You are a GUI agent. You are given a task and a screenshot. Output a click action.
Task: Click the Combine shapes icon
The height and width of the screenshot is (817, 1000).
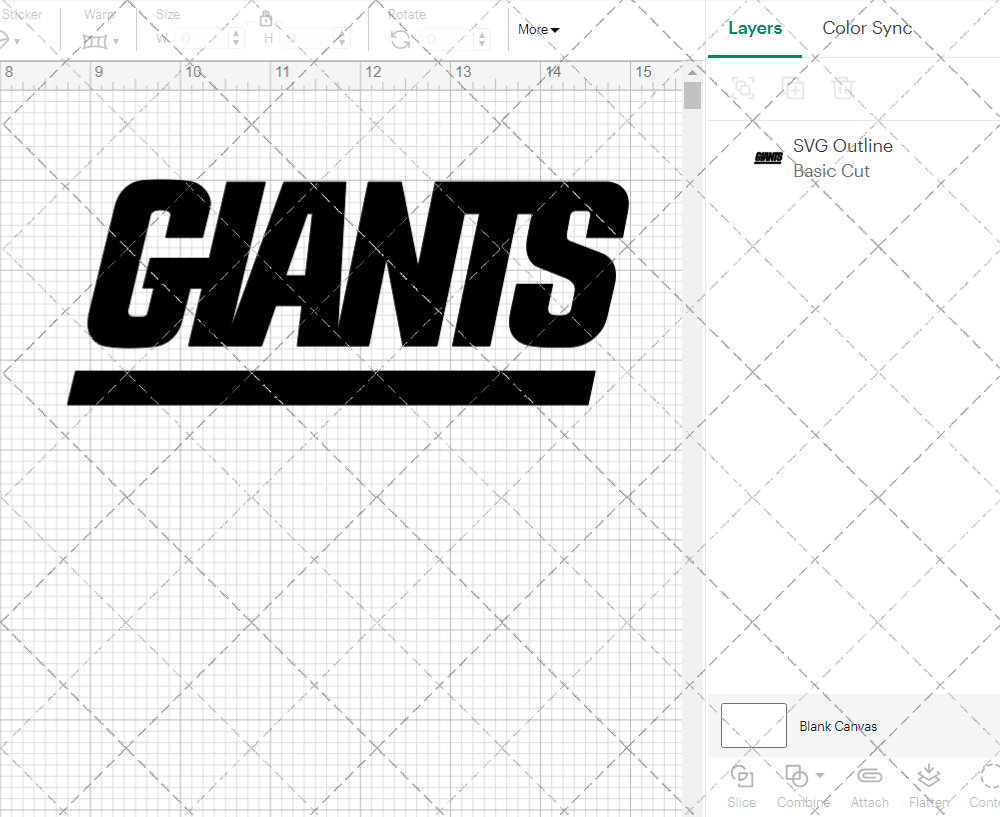(x=796, y=776)
